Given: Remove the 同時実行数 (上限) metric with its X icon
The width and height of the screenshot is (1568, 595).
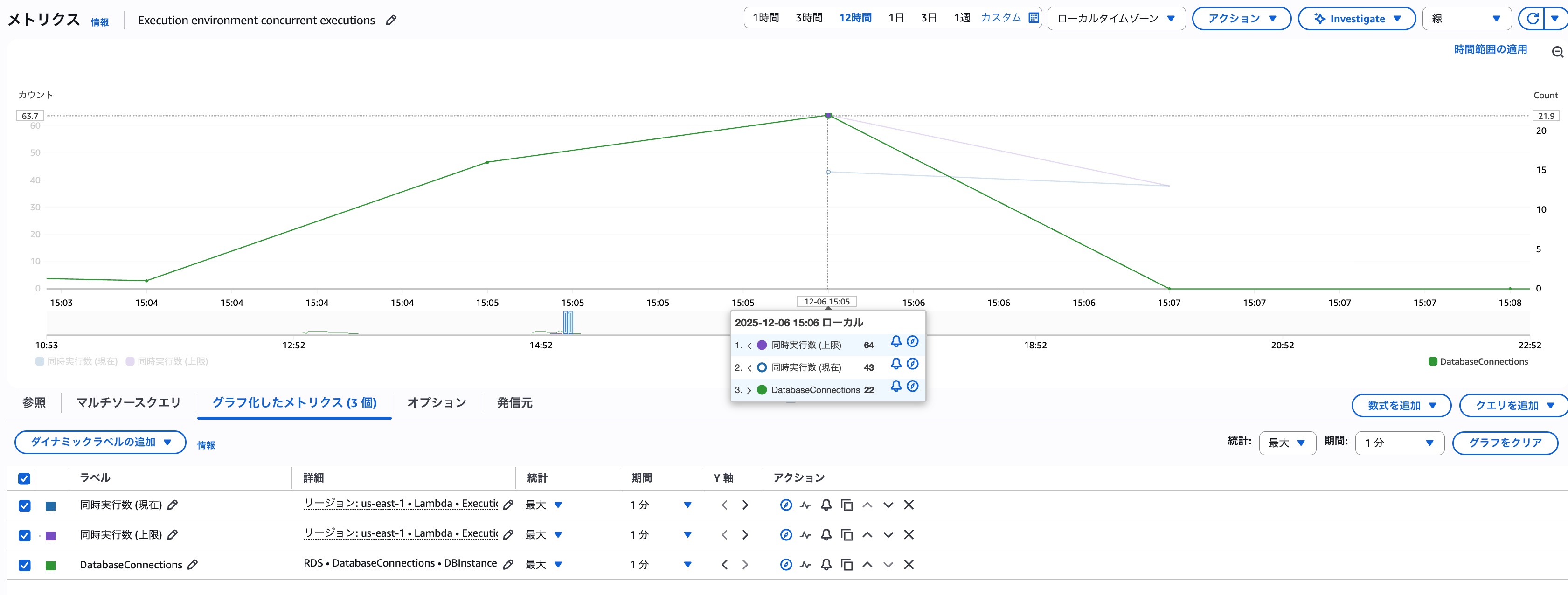Looking at the screenshot, I should (x=909, y=535).
